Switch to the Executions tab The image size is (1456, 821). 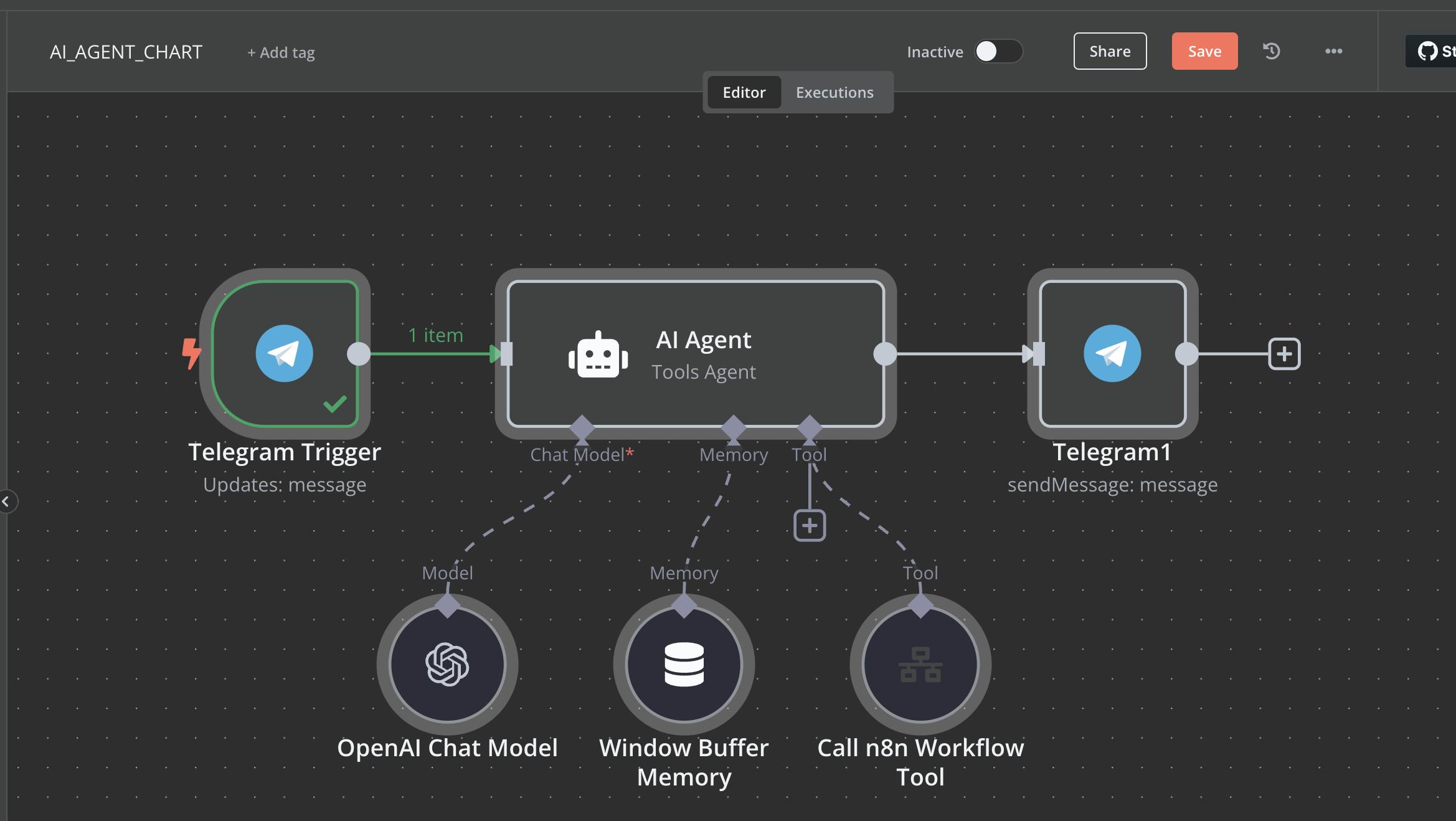(x=834, y=92)
